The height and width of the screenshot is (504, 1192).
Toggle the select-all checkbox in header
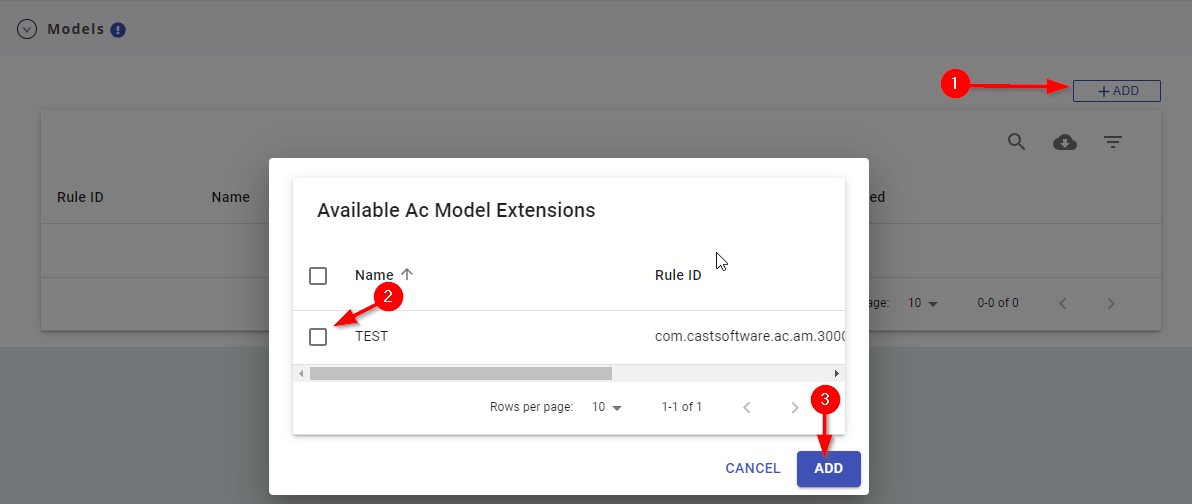click(318, 276)
